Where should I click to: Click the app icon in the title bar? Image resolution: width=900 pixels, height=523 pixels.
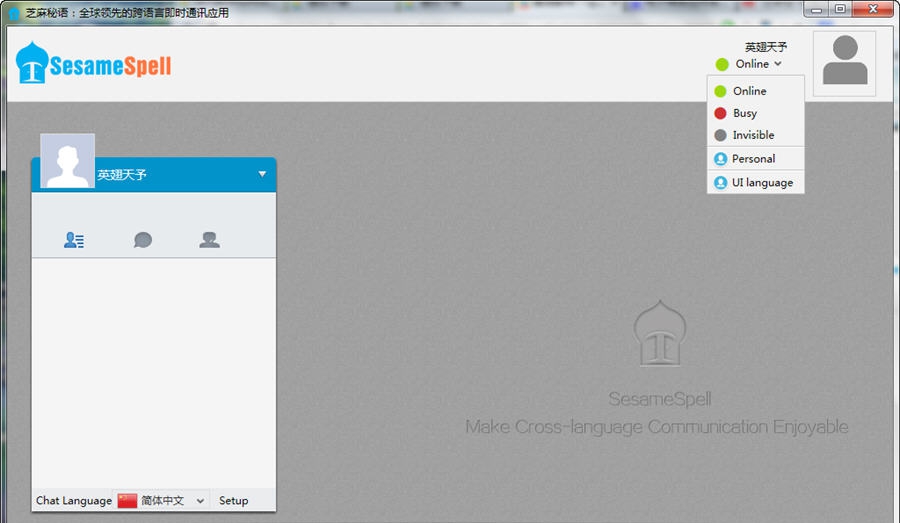click(14, 13)
